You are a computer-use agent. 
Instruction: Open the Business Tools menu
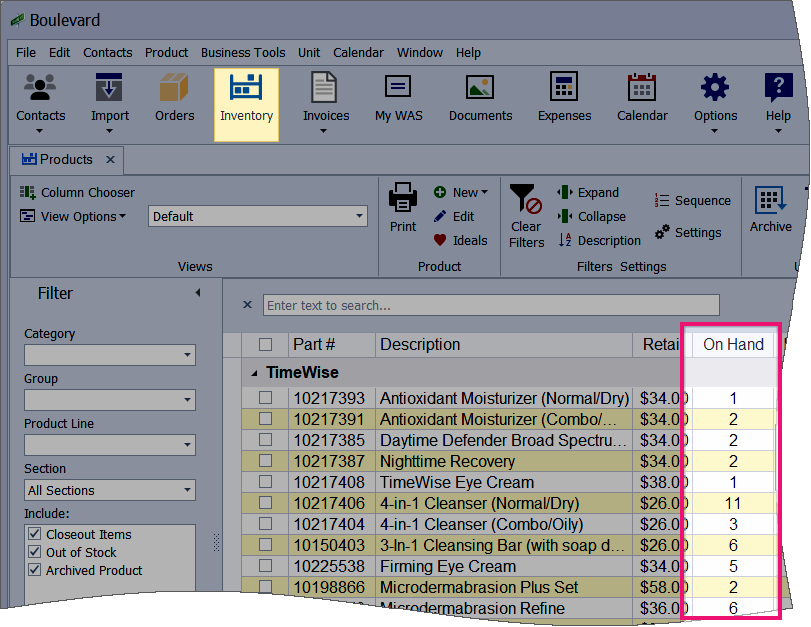243,53
